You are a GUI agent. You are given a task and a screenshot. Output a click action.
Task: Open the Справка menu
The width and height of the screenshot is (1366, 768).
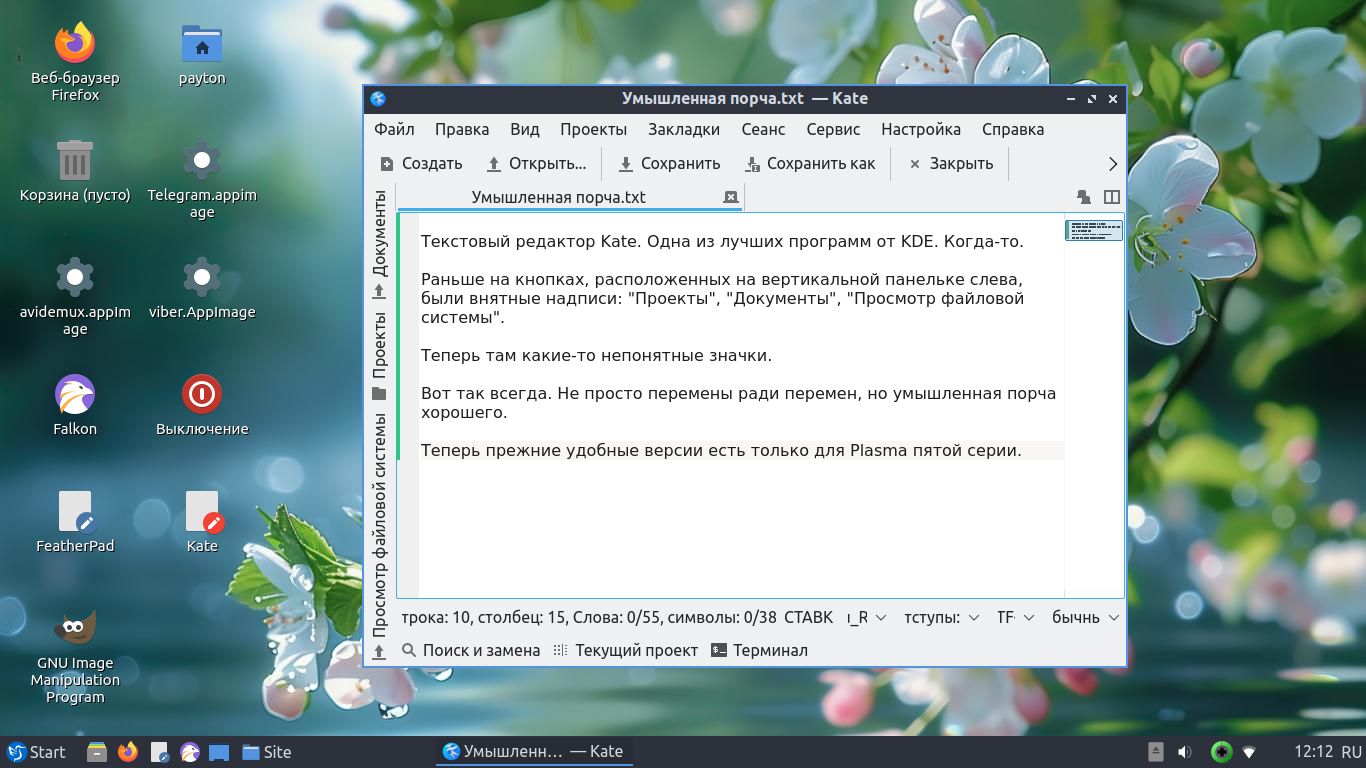tap(1013, 129)
